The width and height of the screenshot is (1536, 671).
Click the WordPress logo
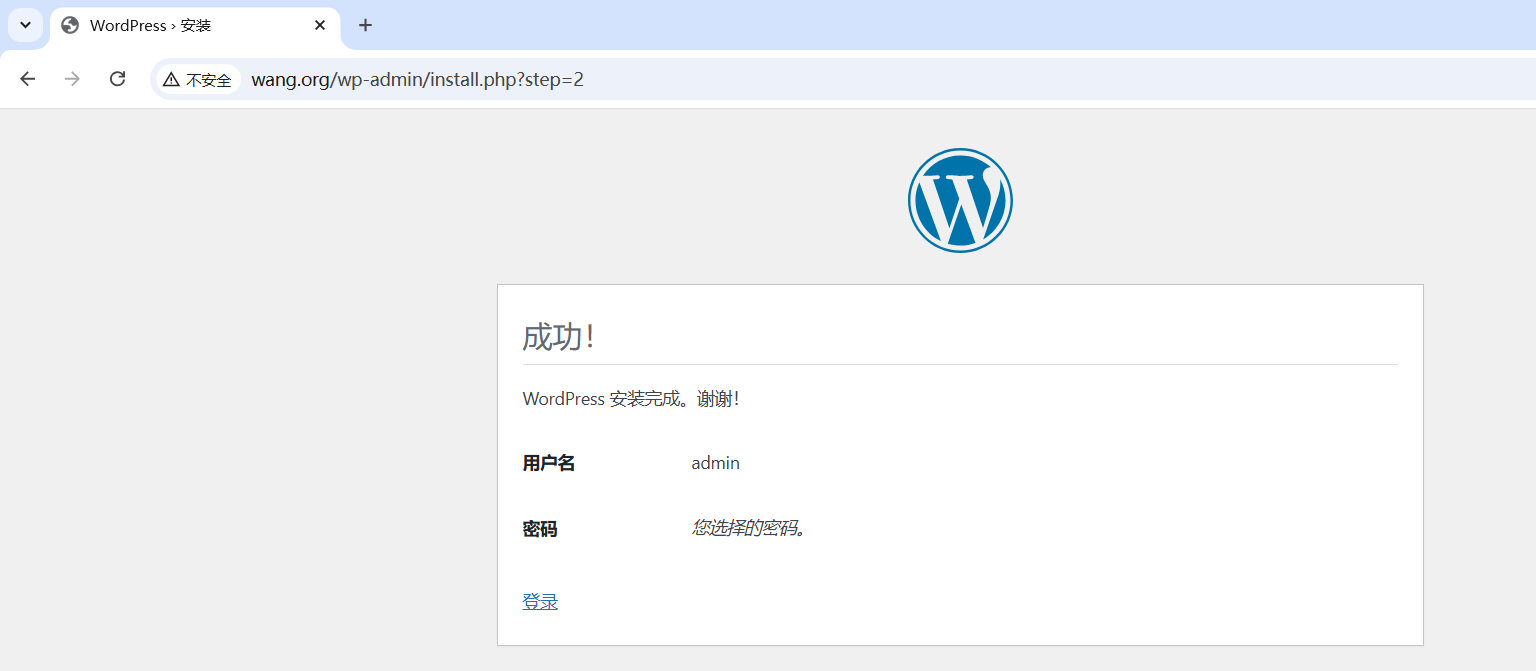[x=960, y=200]
